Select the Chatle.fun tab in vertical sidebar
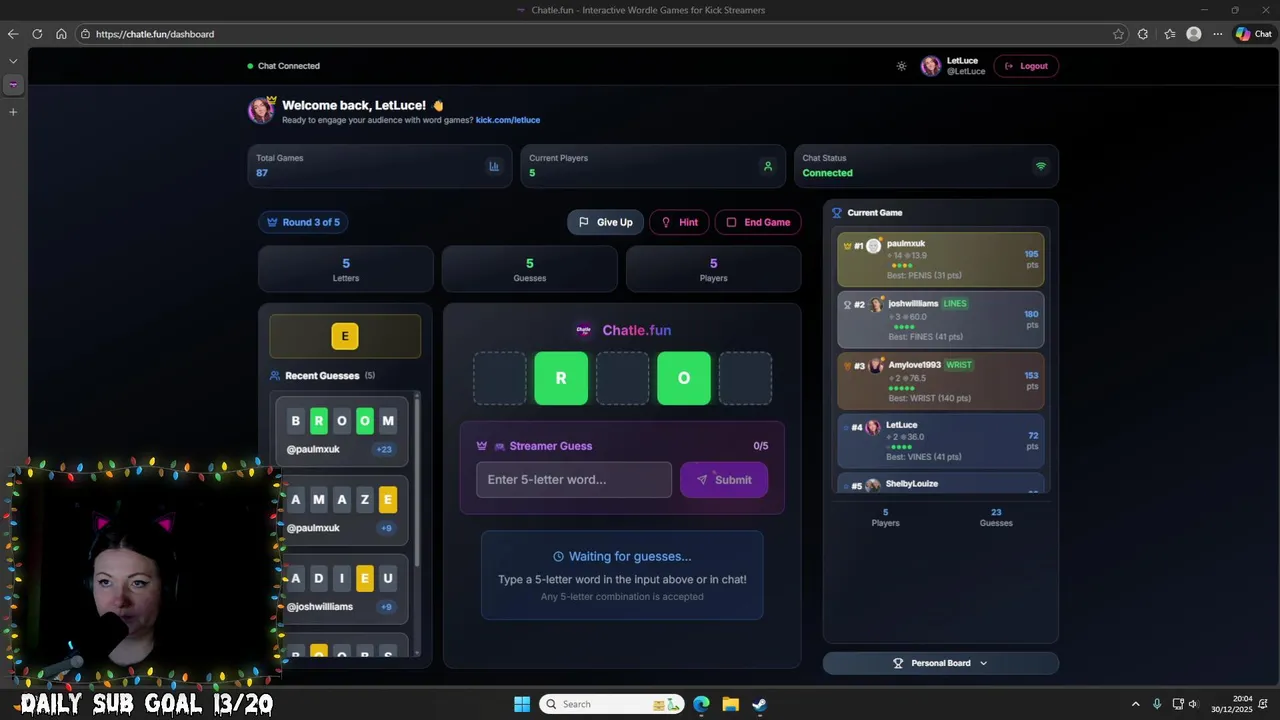Screen dimensions: 1280x720 click(x=13, y=84)
